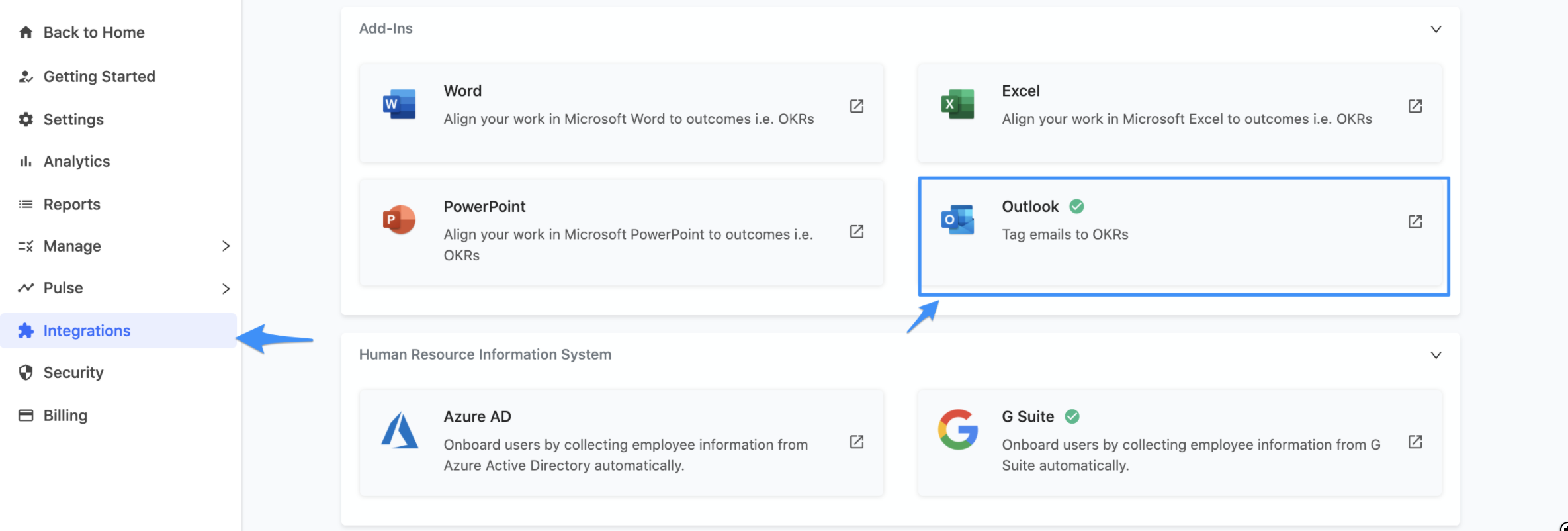Image resolution: width=1568 pixels, height=531 pixels.
Task: Click the Analytics bar chart icon
Action: 26,162
